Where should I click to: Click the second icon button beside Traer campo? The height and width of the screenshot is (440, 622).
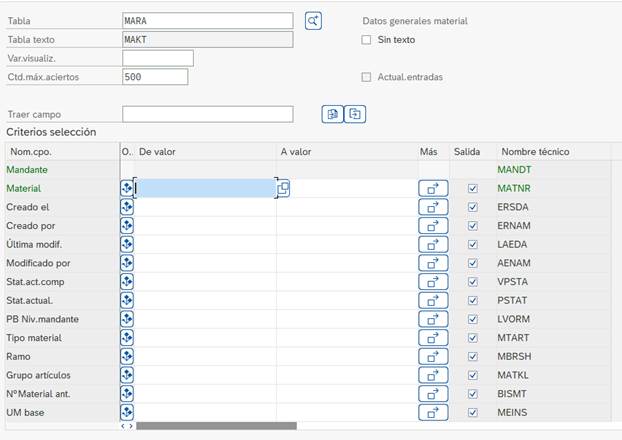pyautogui.click(x=355, y=114)
